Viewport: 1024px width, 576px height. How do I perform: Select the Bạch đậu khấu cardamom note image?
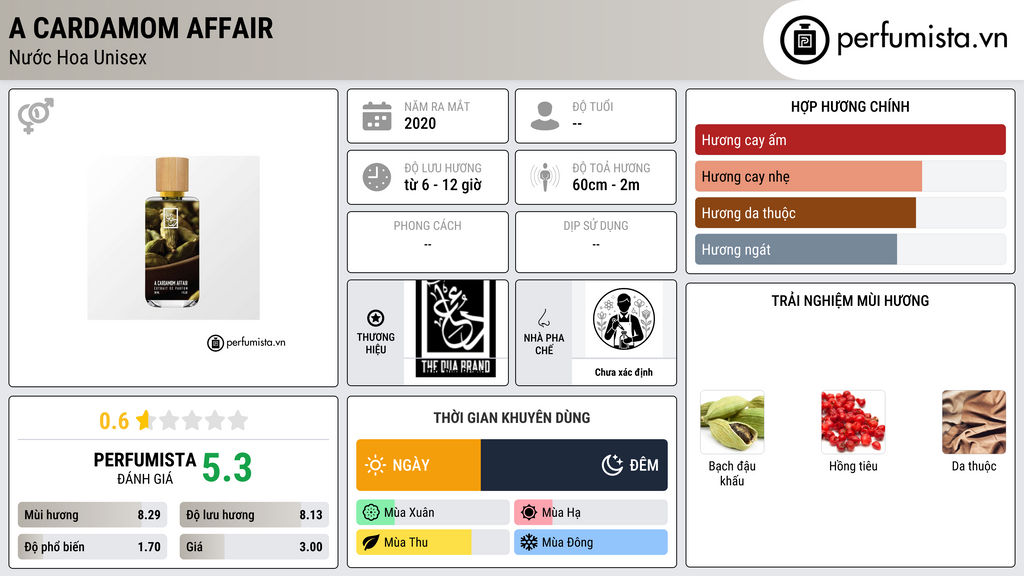coord(732,423)
